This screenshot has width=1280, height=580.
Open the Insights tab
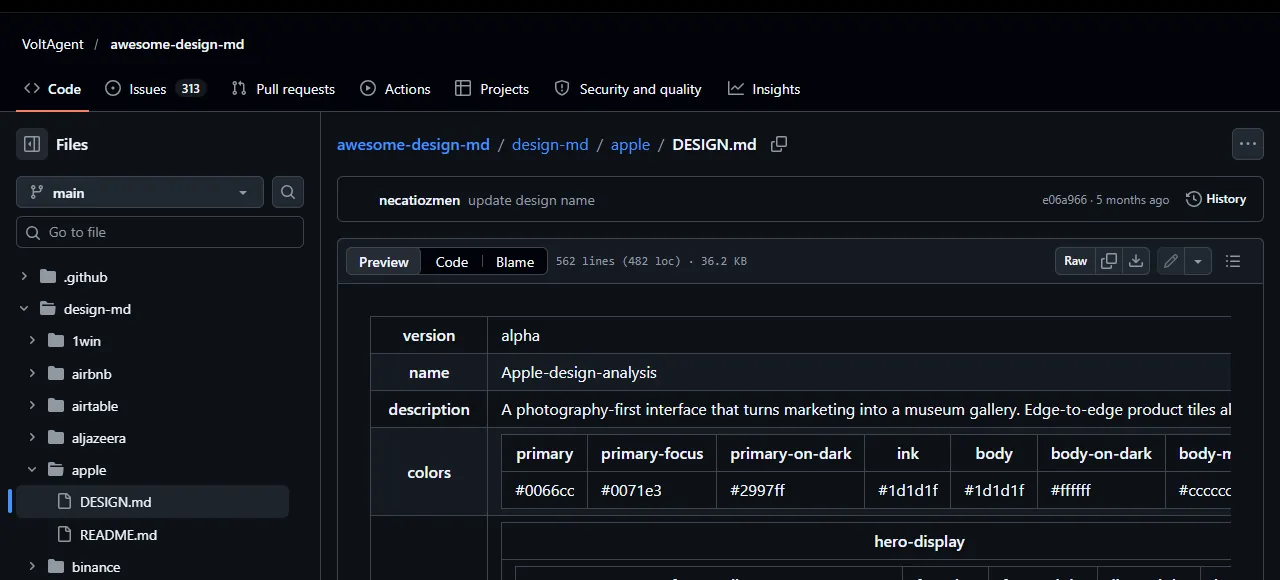[764, 89]
